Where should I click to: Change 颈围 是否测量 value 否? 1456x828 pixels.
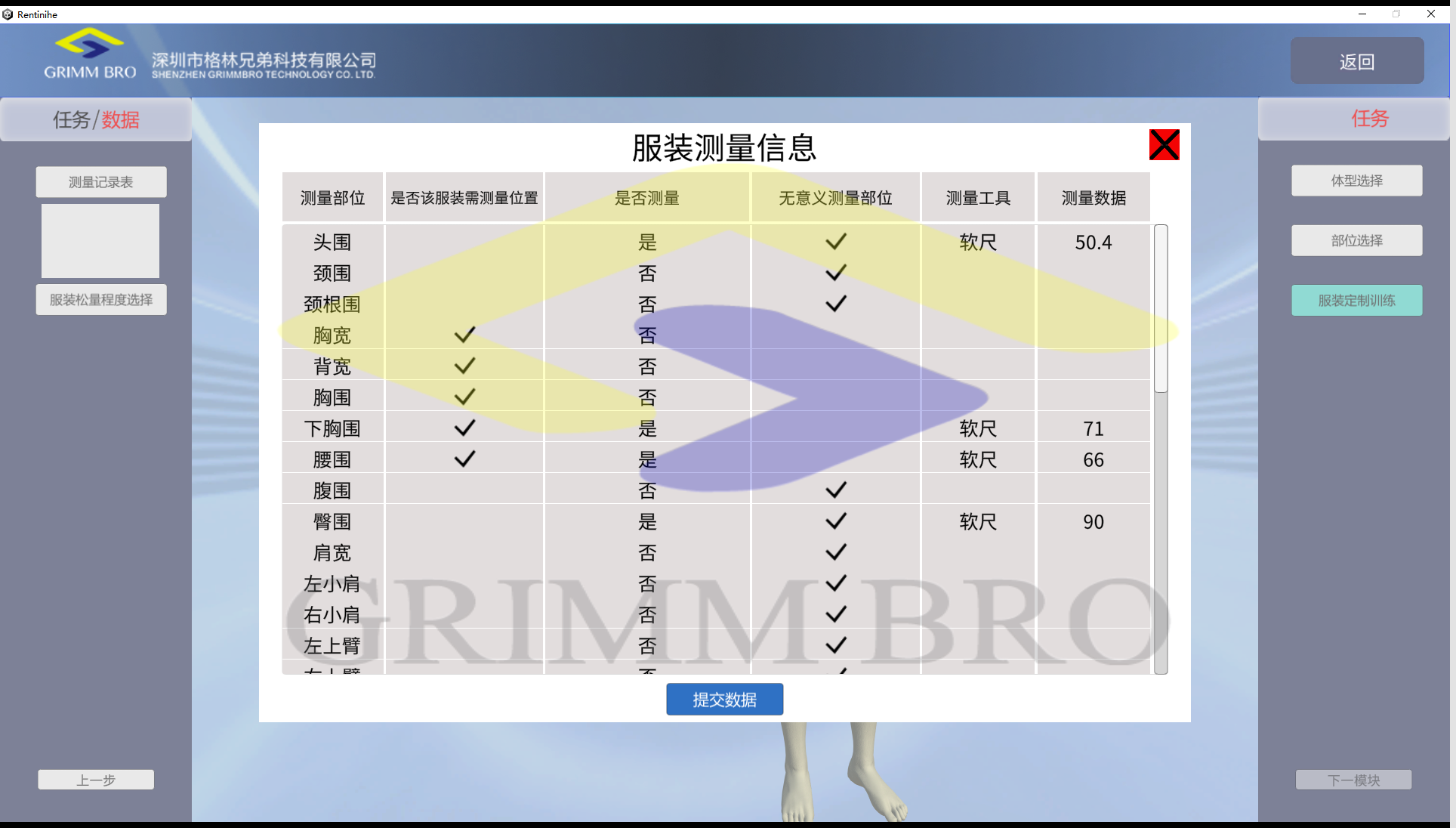tap(647, 273)
